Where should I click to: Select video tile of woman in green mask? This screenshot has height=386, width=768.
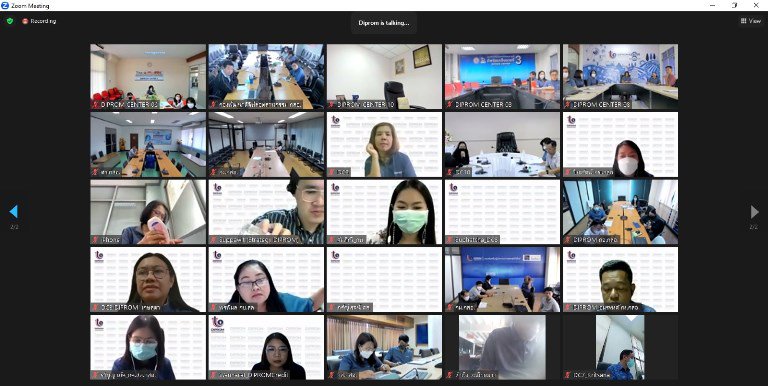pos(384,212)
